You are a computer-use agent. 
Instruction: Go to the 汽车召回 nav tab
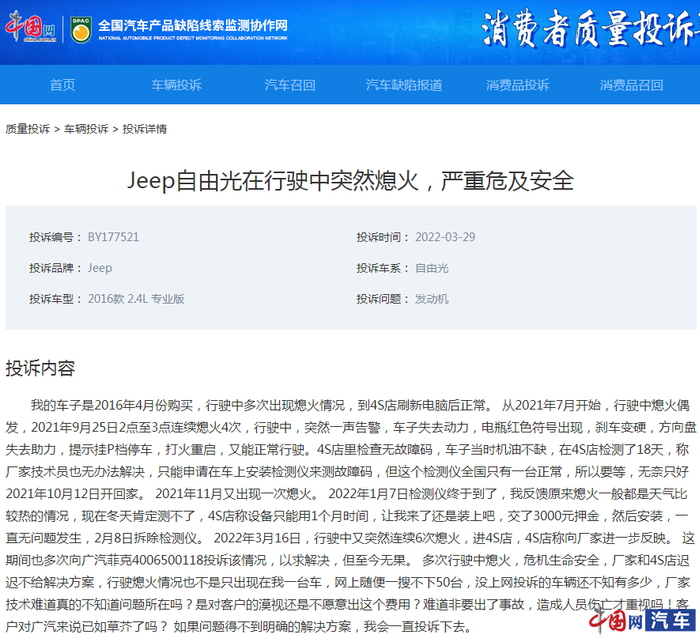click(290, 85)
